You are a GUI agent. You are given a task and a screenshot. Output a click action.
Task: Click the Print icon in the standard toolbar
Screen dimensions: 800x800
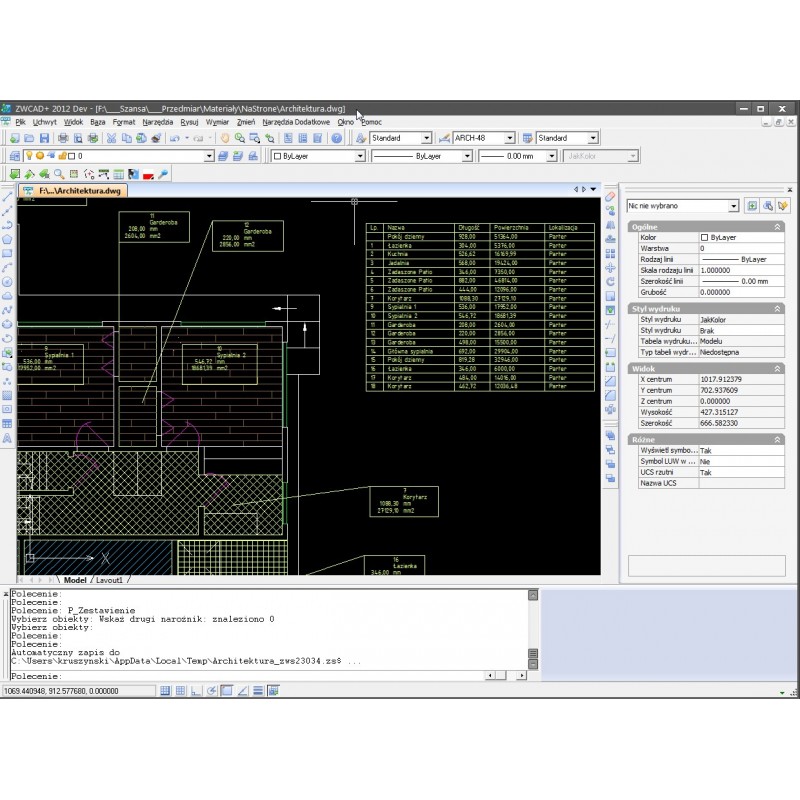click(x=63, y=138)
